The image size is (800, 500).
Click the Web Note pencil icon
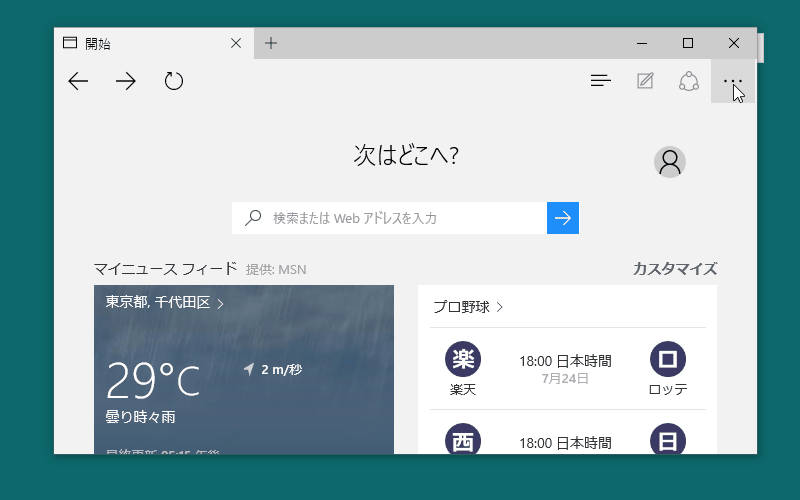point(645,81)
